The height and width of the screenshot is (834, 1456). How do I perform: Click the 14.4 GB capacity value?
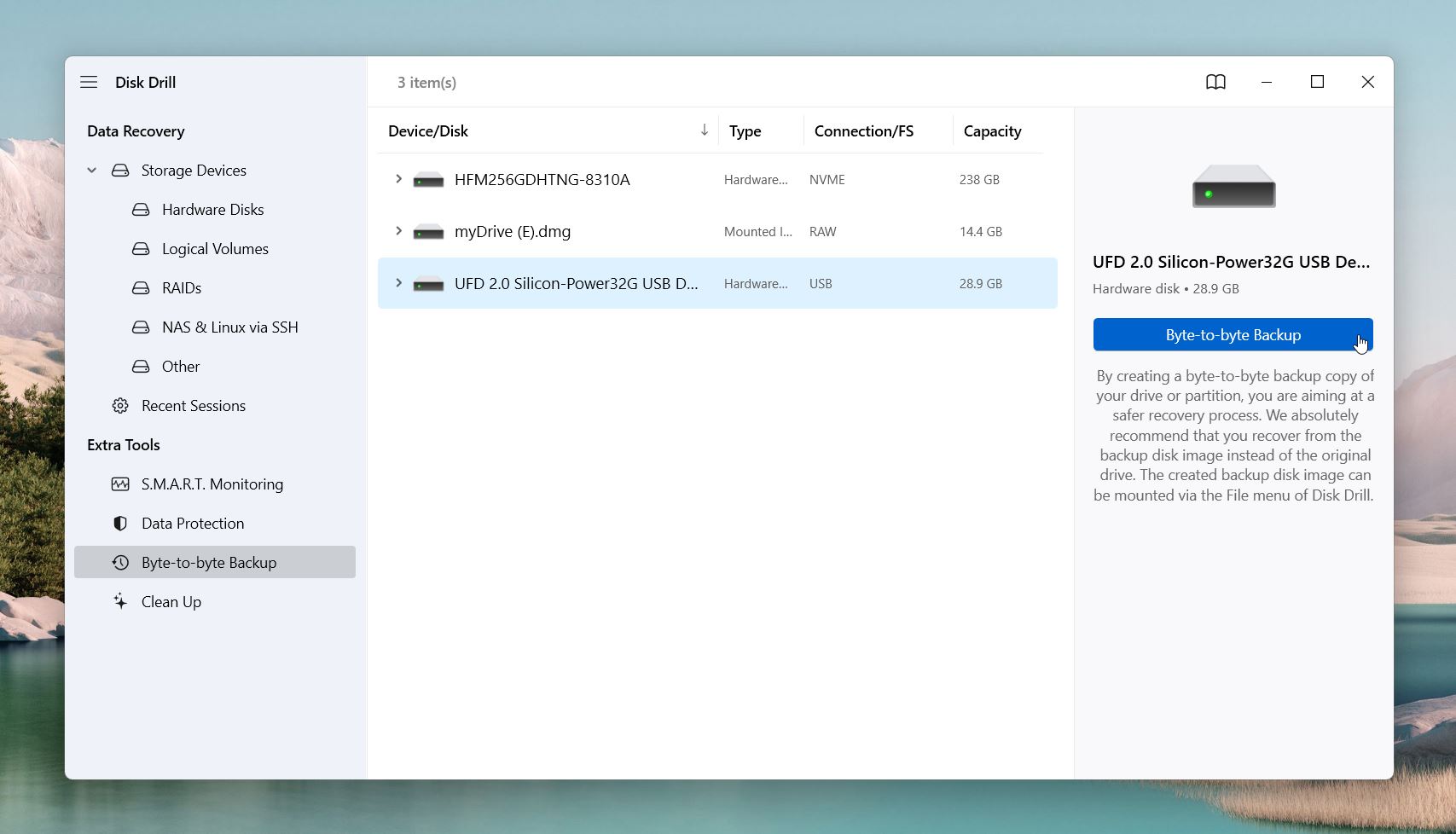click(x=981, y=232)
